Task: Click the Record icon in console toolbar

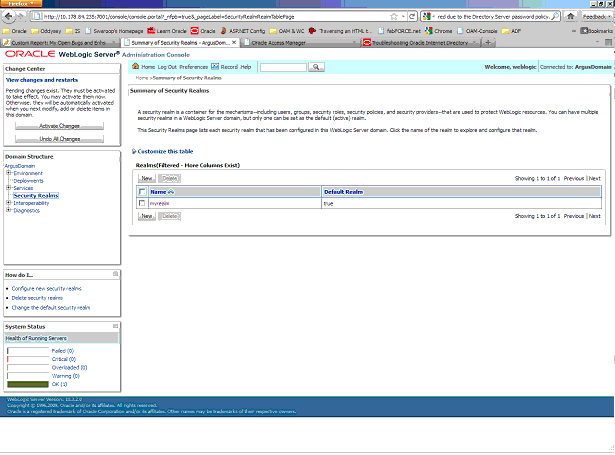Action: point(215,67)
